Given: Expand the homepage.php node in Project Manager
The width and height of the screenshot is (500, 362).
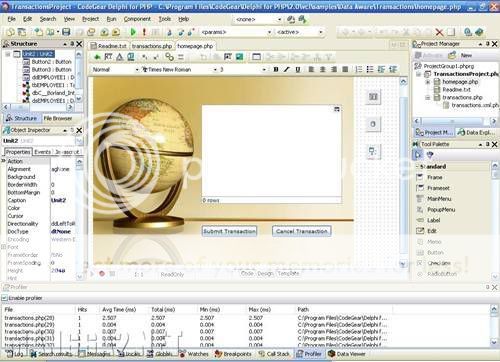Looking at the screenshot, I should coord(428,82).
